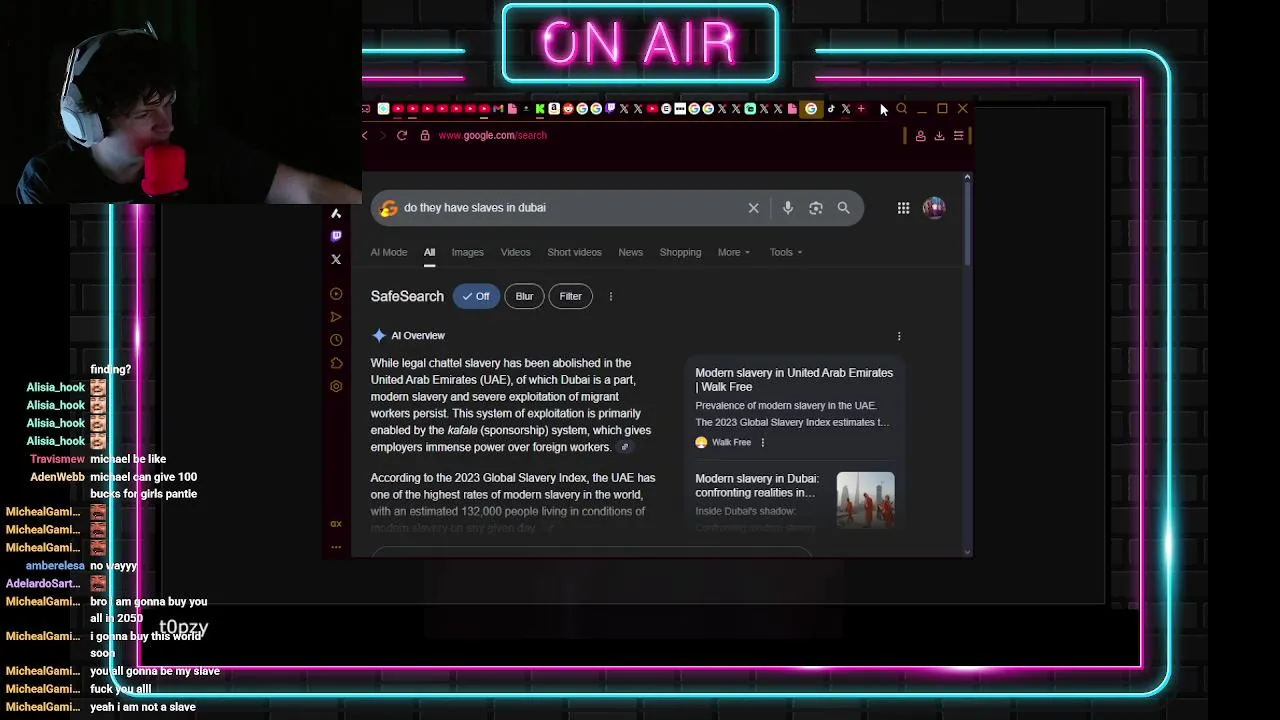Open a new tab with the plus icon
1280x720 pixels.
[x=861, y=108]
